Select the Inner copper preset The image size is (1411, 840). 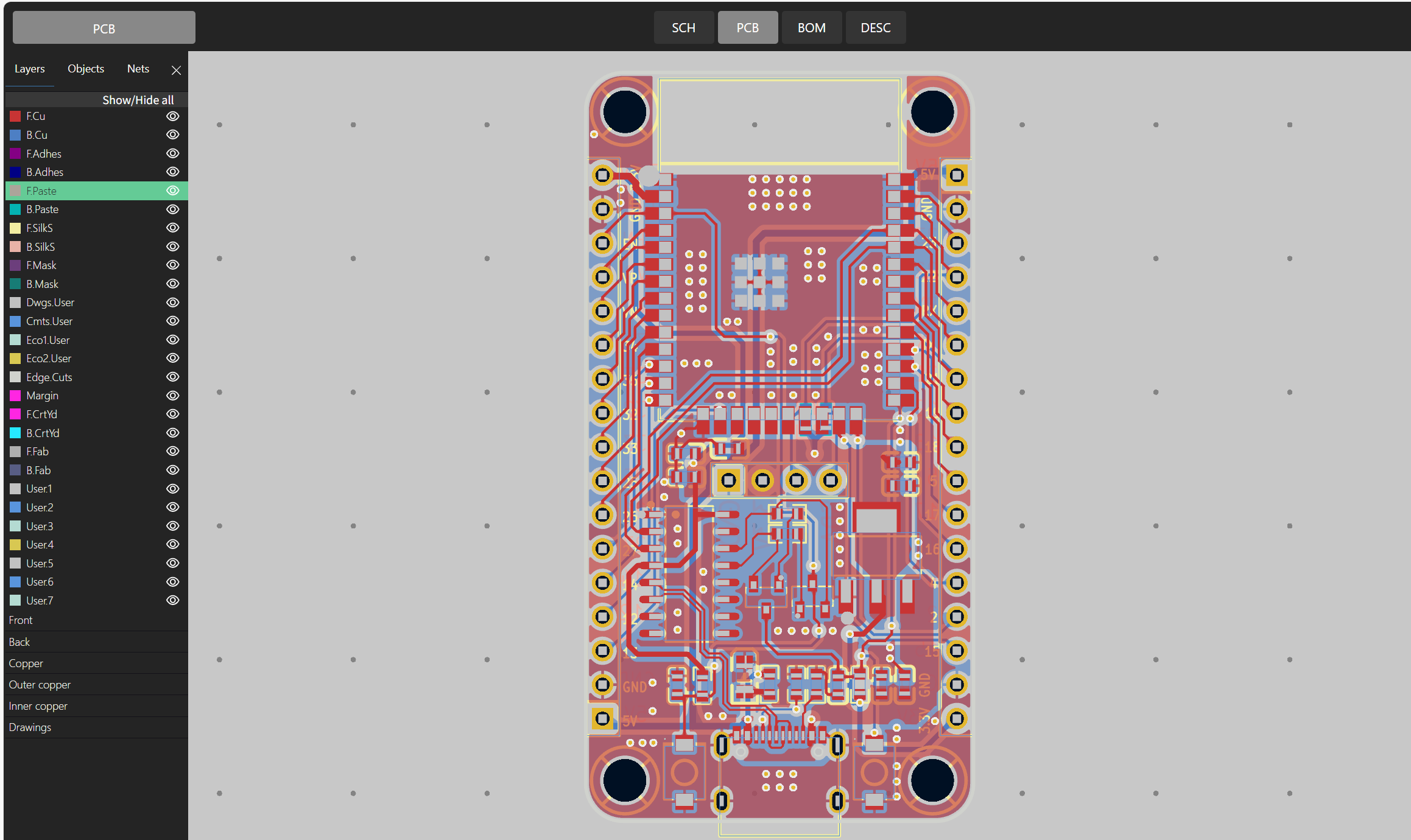(38, 706)
